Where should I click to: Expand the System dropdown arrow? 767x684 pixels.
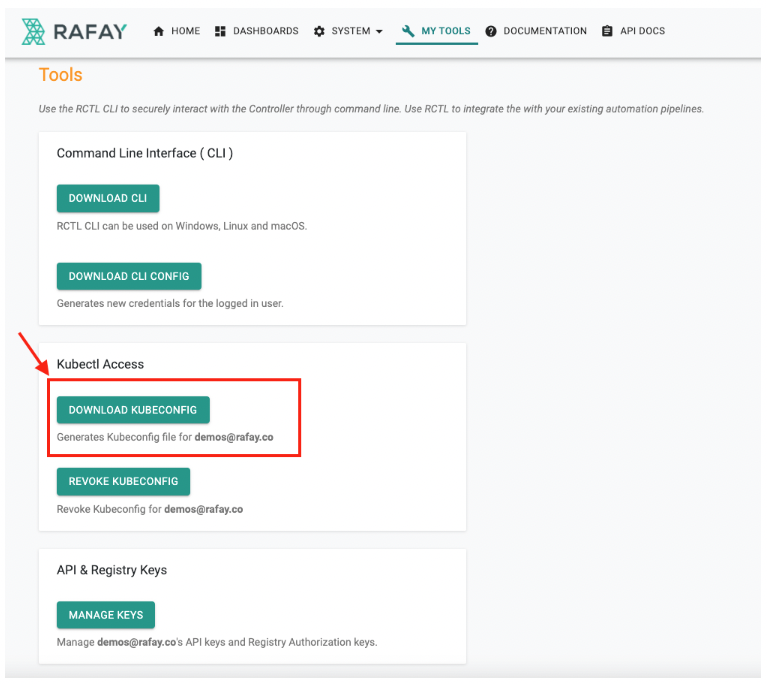coord(379,32)
